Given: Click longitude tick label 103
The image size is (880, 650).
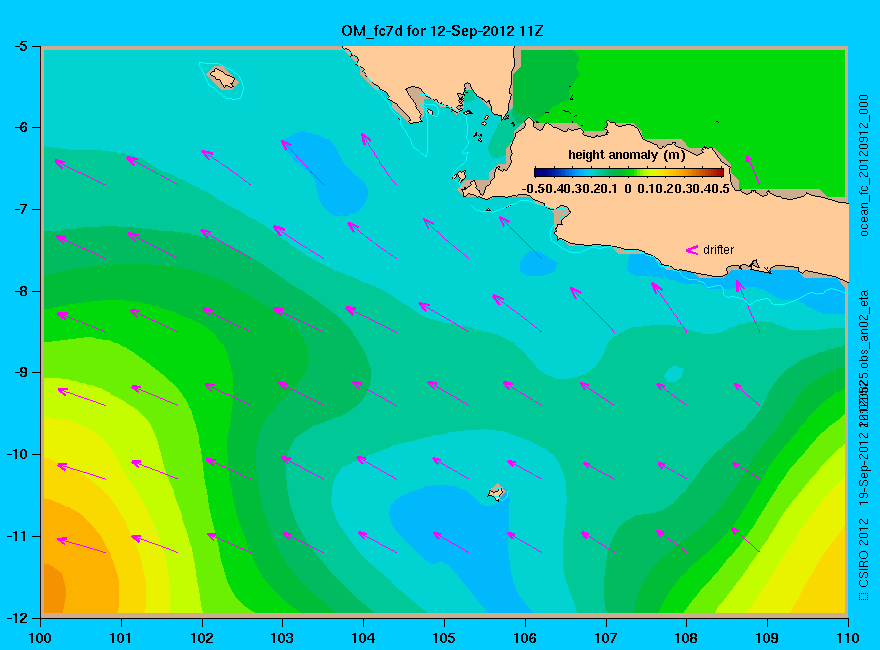Looking at the screenshot, I should (x=282, y=638).
